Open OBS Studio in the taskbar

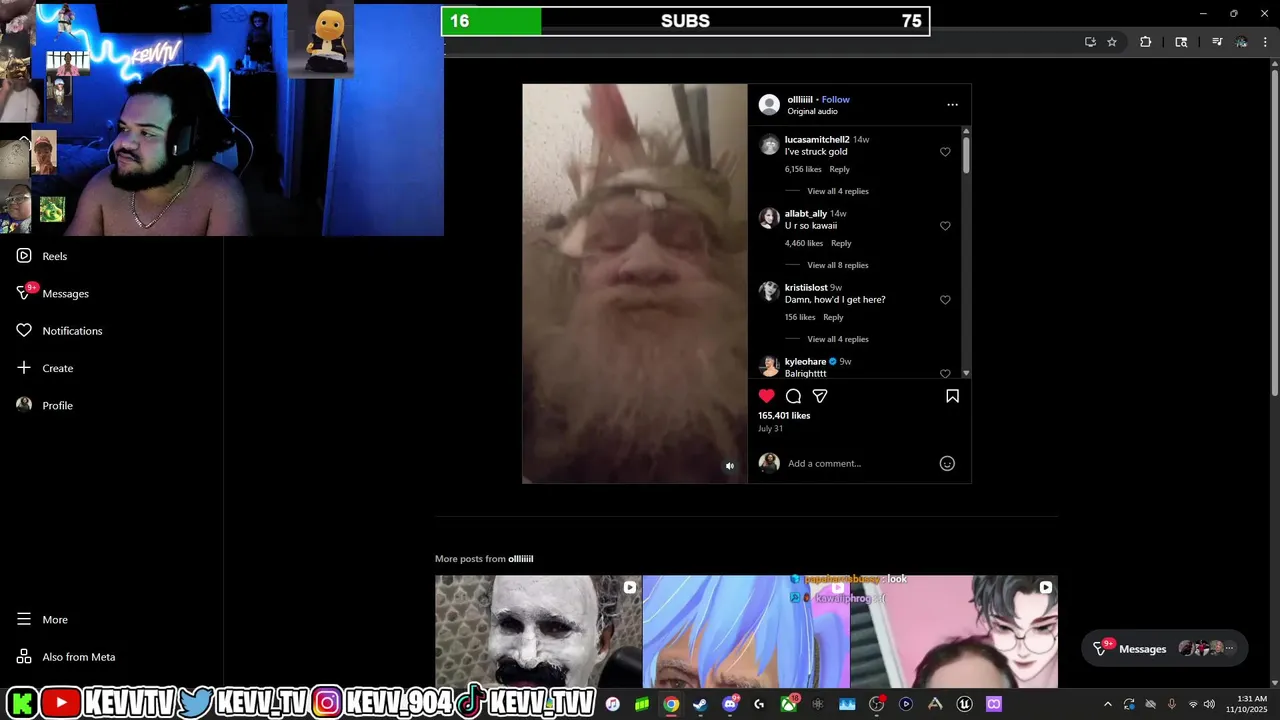pos(877,704)
